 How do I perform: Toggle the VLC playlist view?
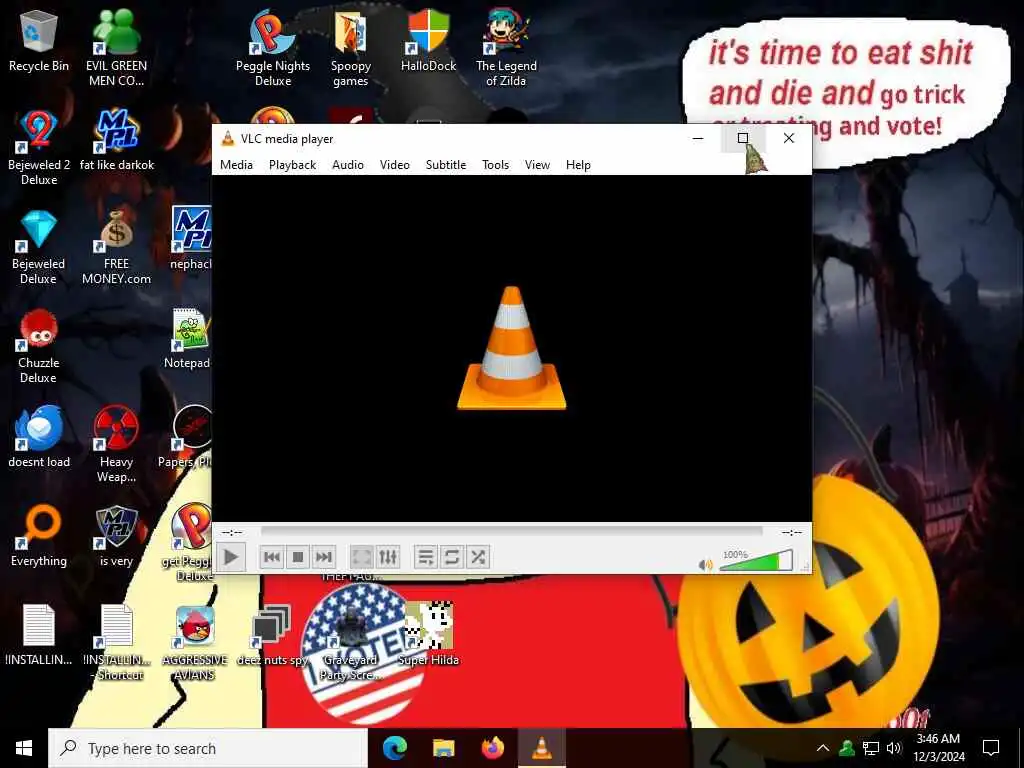point(425,557)
